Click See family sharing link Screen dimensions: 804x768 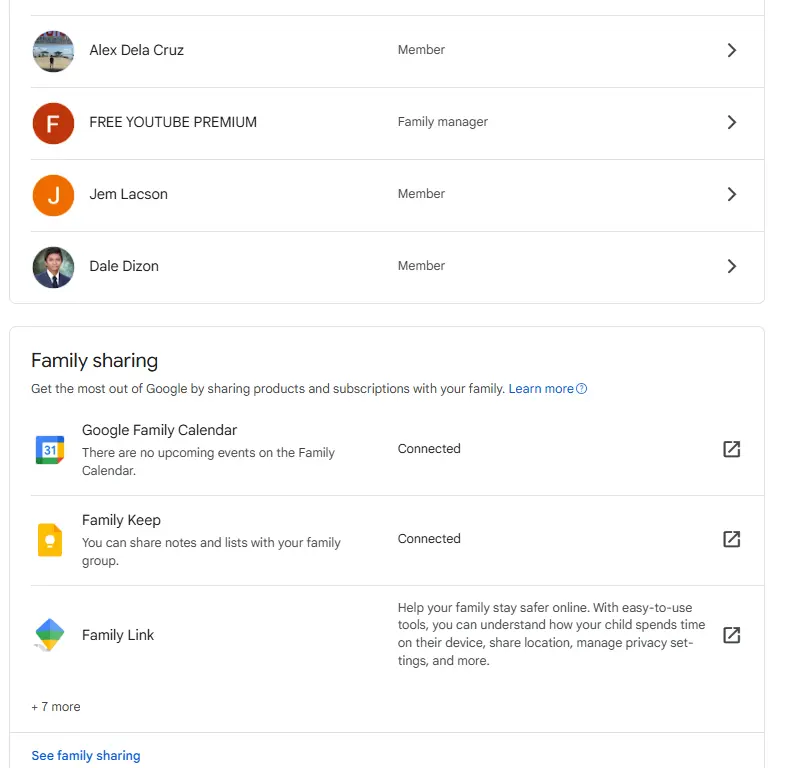(86, 756)
